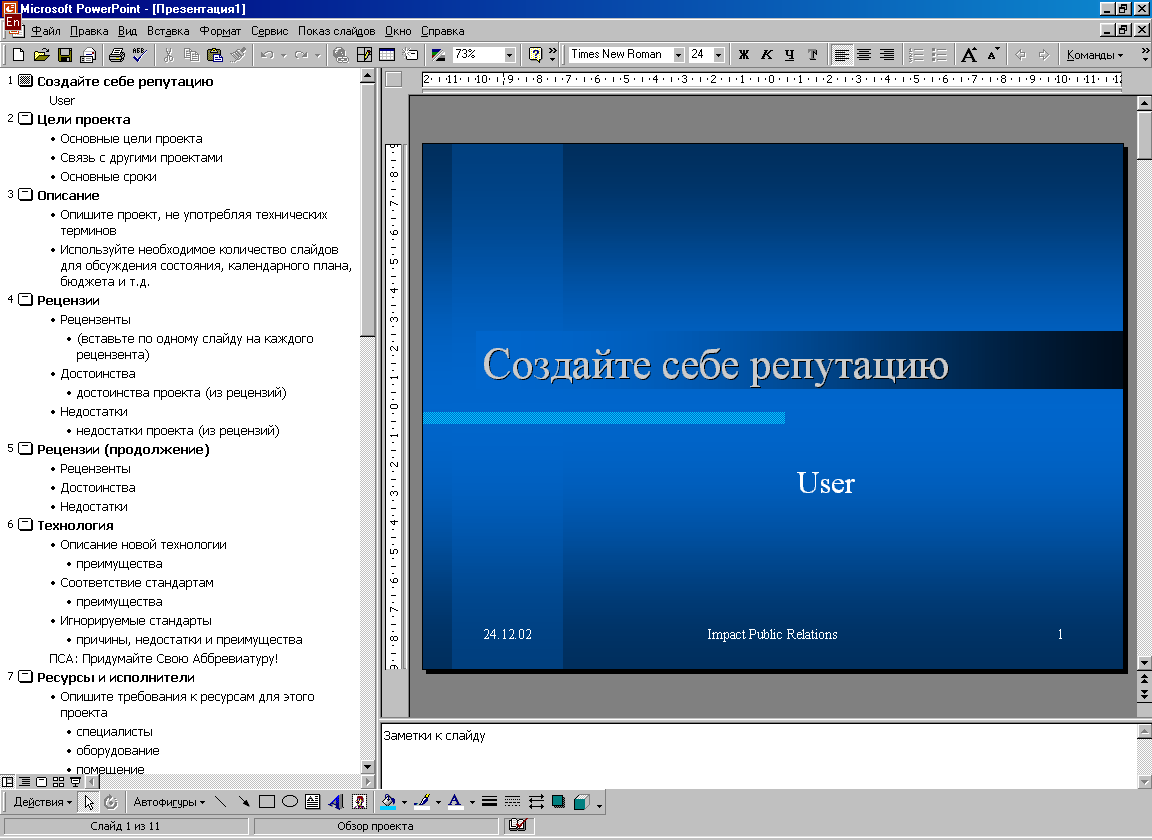The height and width of the screenshot is (840, 1152).
Task: Select the Oval shape tool
Action: click(289, 802)
